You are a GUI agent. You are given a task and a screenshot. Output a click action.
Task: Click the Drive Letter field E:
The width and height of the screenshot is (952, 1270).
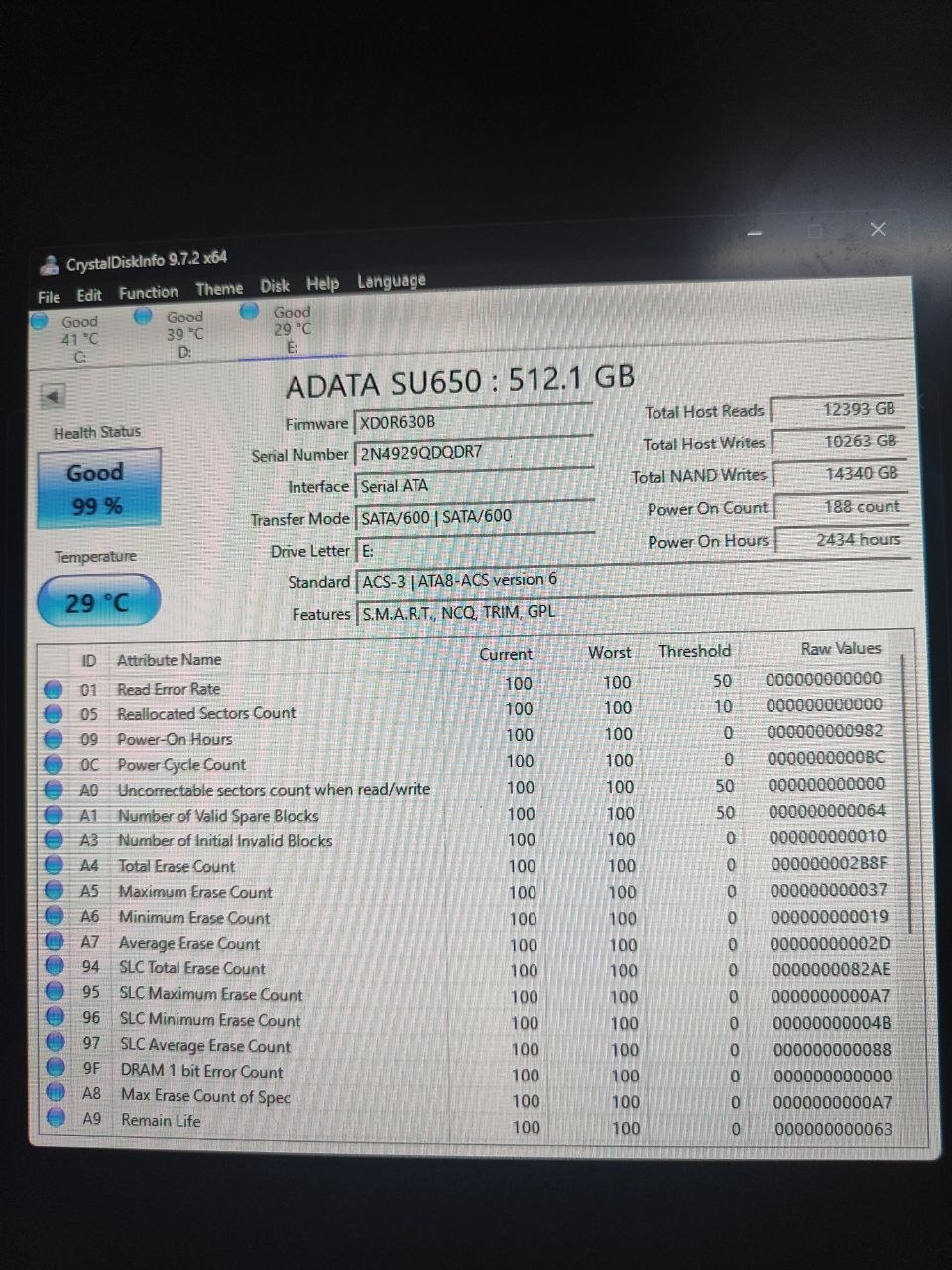point(474,549)
